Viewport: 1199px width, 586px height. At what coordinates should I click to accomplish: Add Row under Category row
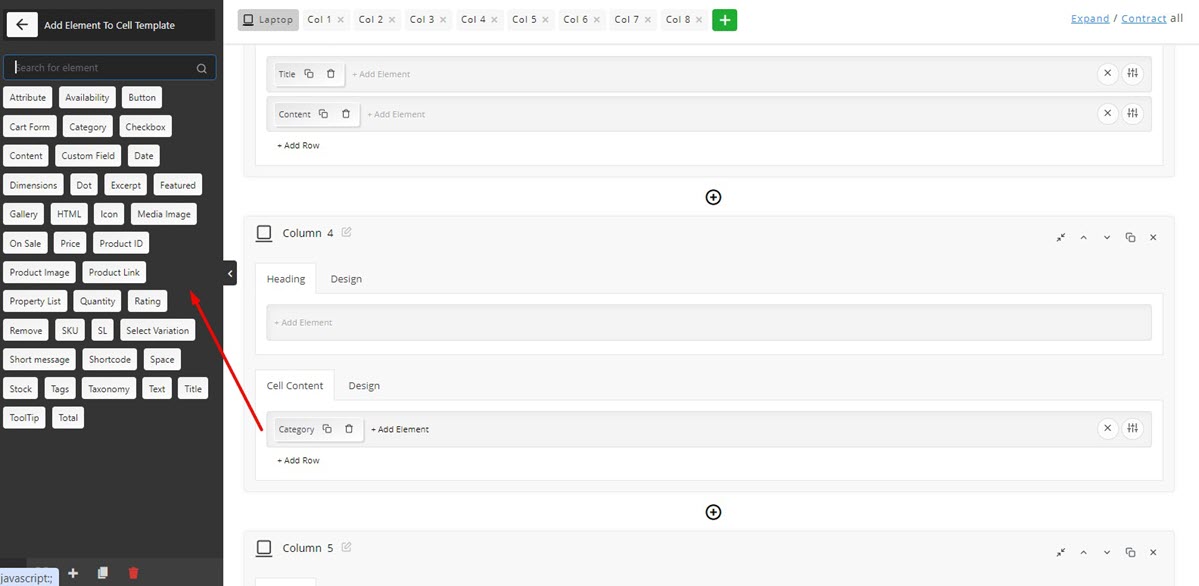(x=298, y=461)
